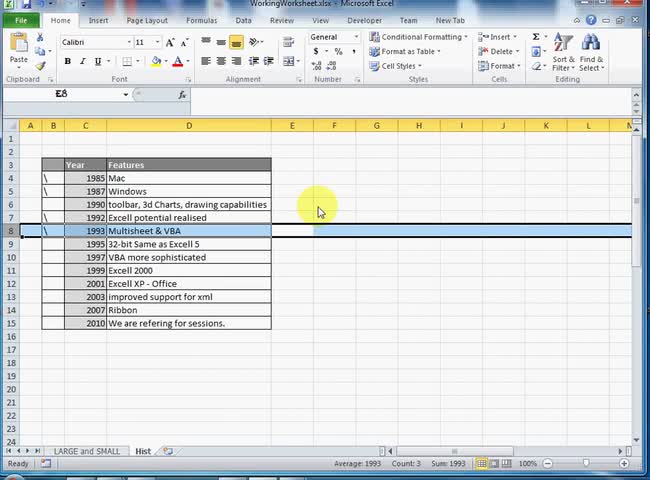The image size is (650, 480).
Task: Insert a new worksheet tab icon
Action: (x=168, y=451)
